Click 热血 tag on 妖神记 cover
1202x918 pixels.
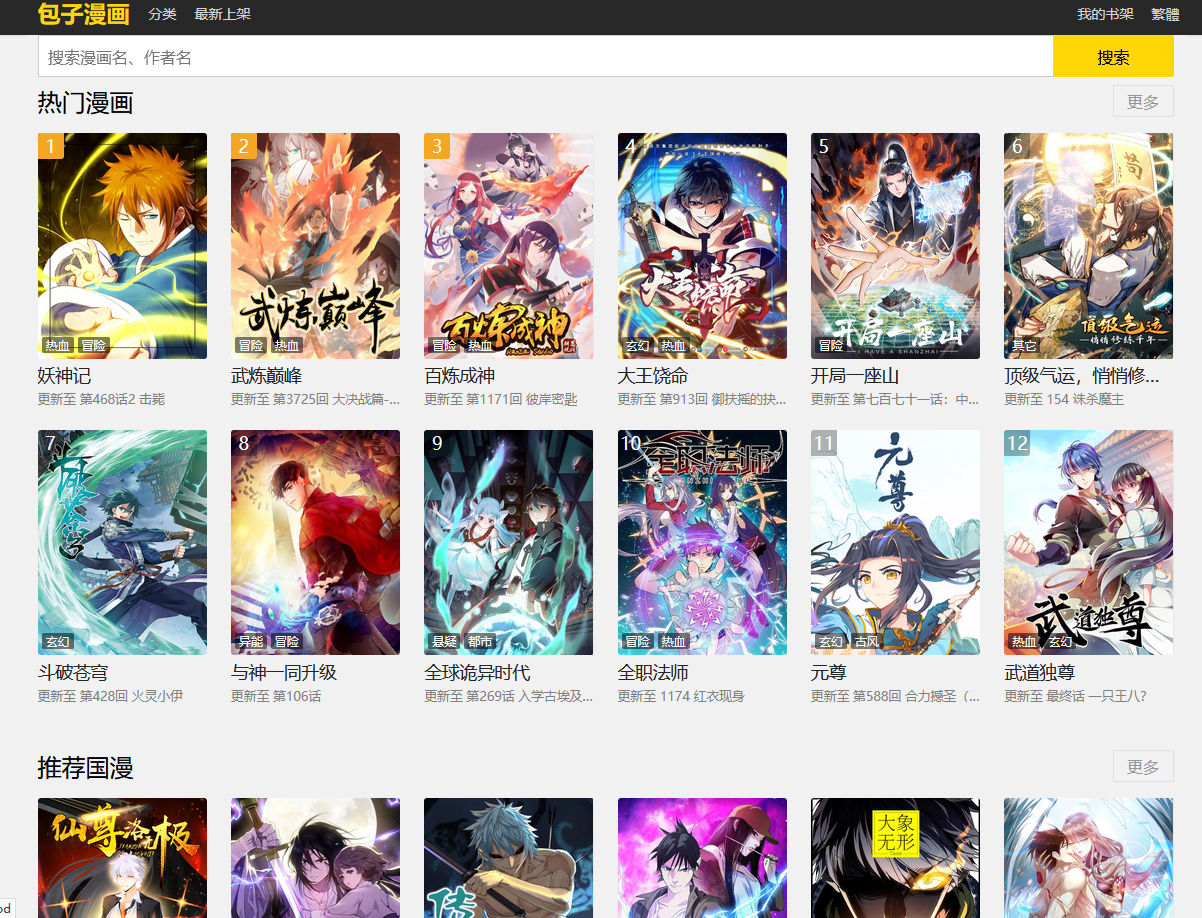57,345
